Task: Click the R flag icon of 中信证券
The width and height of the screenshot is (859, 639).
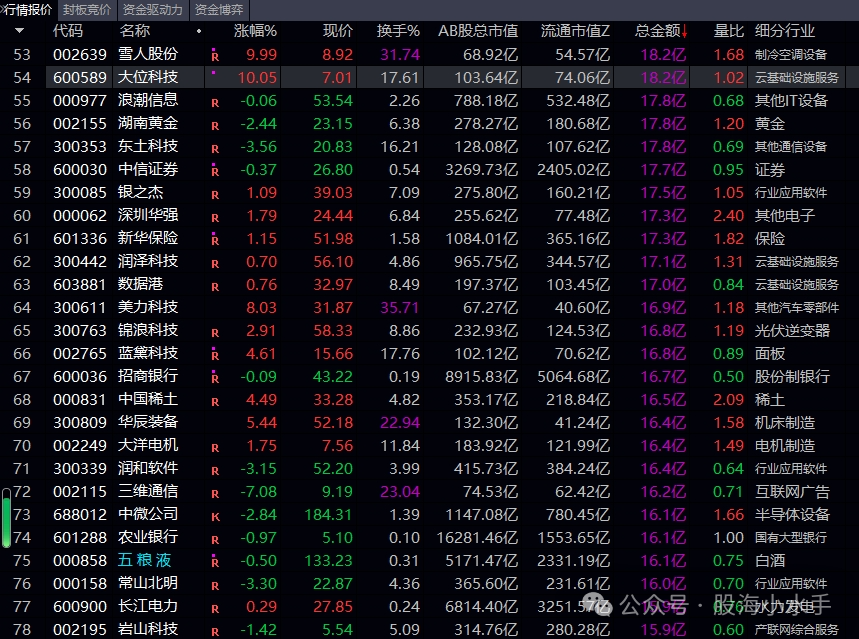Action: tap(215, 170)
